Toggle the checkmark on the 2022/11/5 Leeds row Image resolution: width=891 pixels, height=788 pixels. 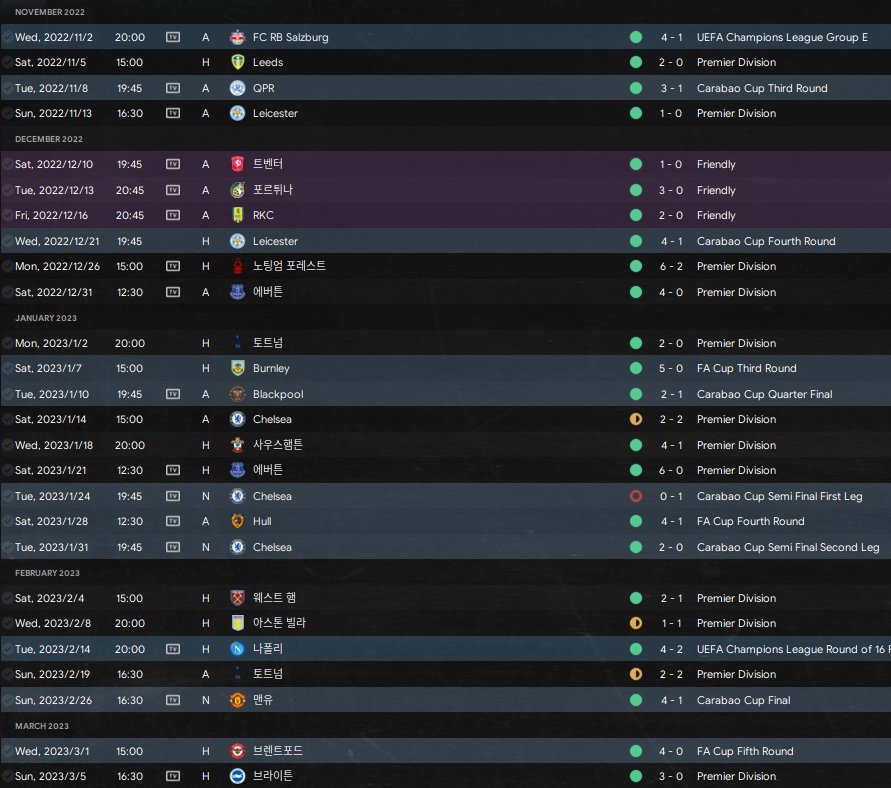(8, 62)
